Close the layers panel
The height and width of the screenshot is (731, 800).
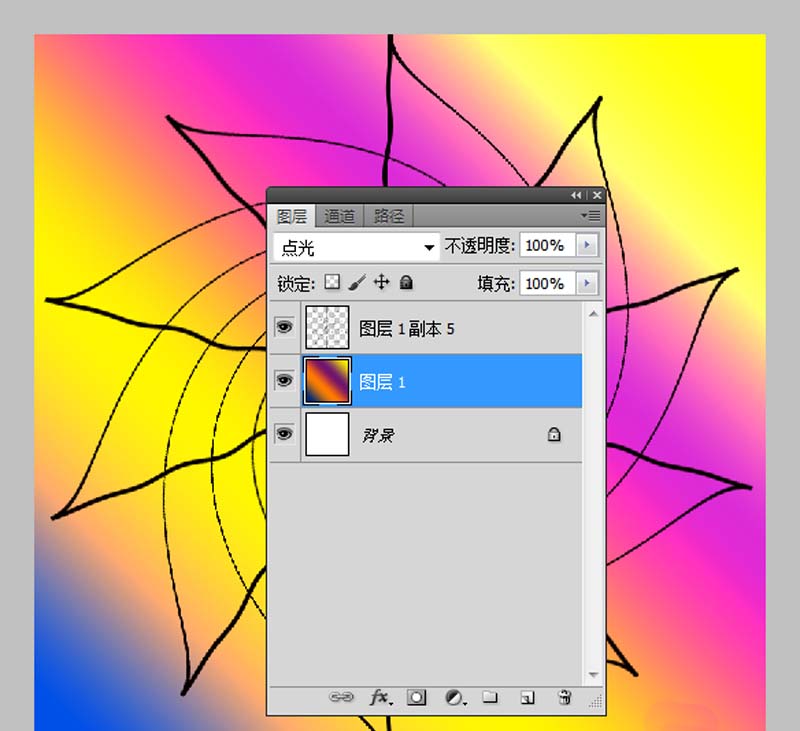coord(597,195)
